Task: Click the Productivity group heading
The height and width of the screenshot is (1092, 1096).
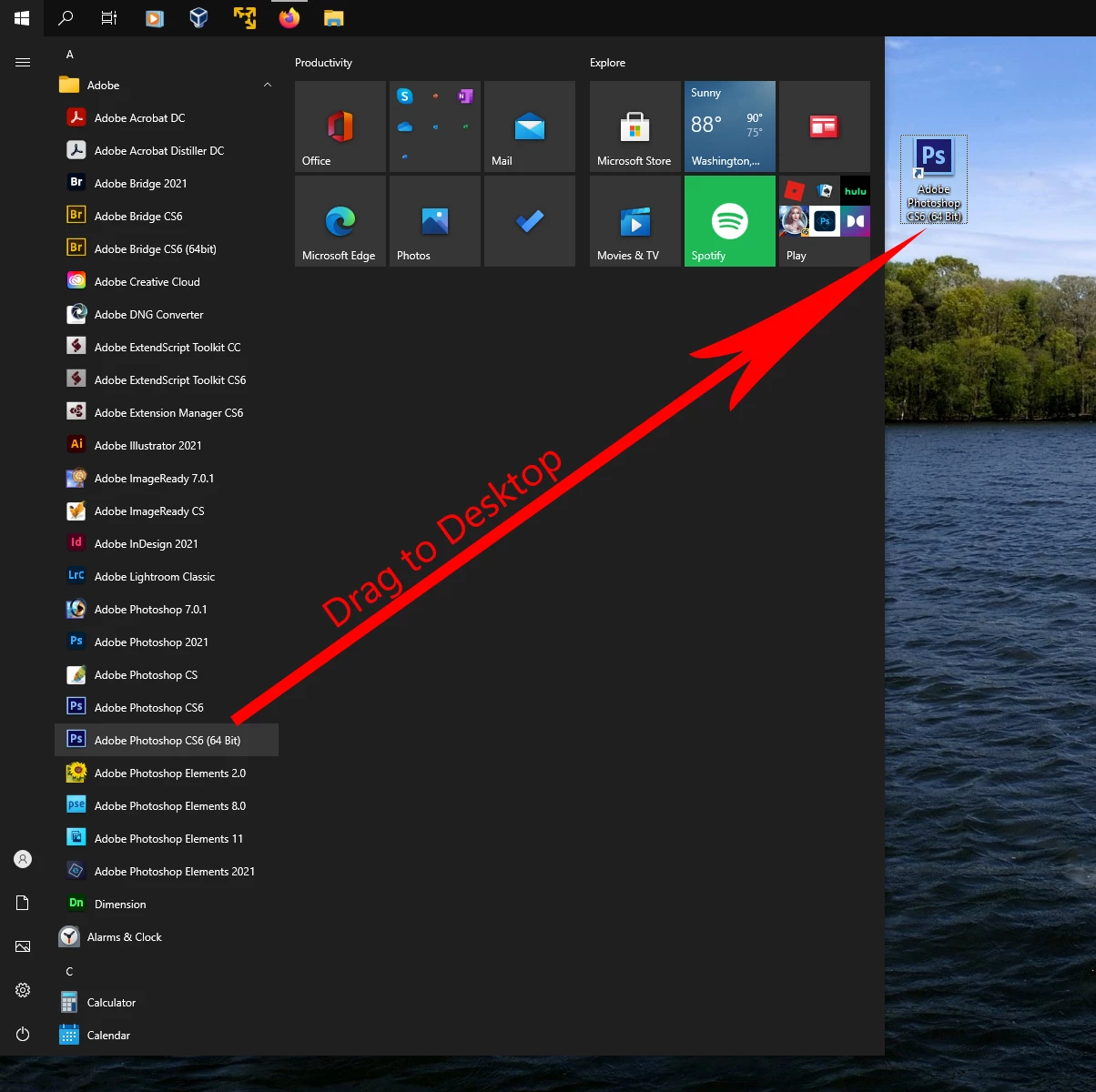Action: tap(323, 63)
